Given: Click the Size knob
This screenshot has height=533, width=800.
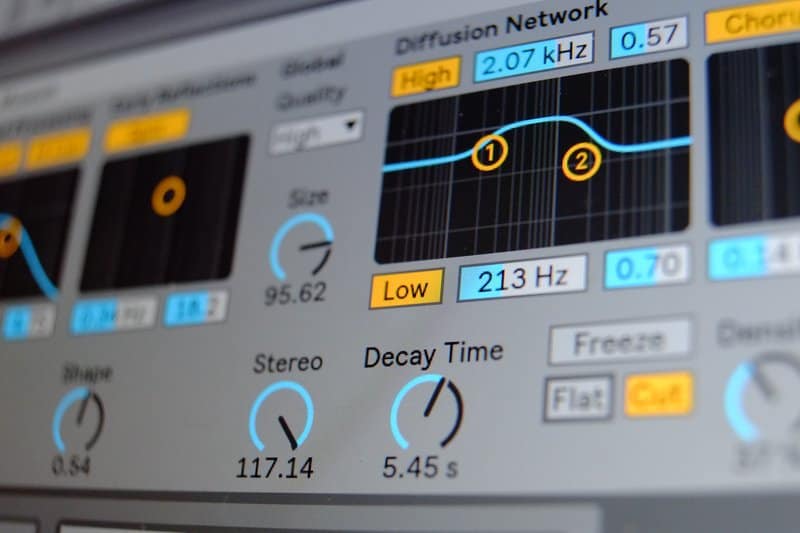Looking at the screenshot, I should click(302, 247).
